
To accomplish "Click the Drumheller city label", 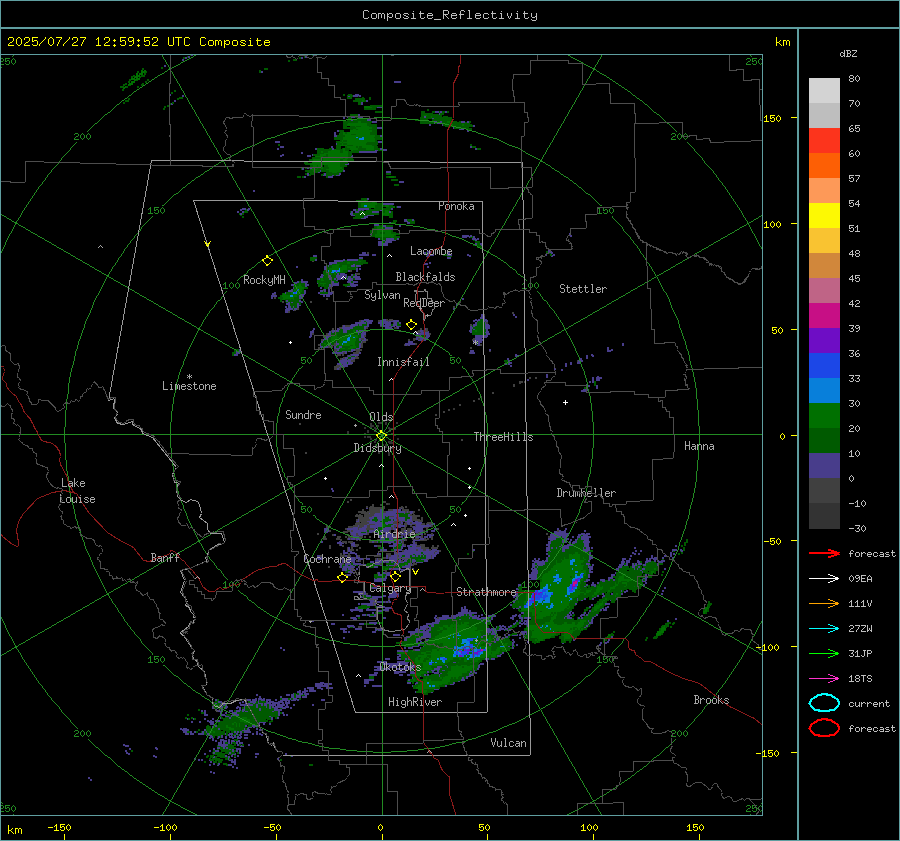I will pyautogui.click(x=586, y=493).
